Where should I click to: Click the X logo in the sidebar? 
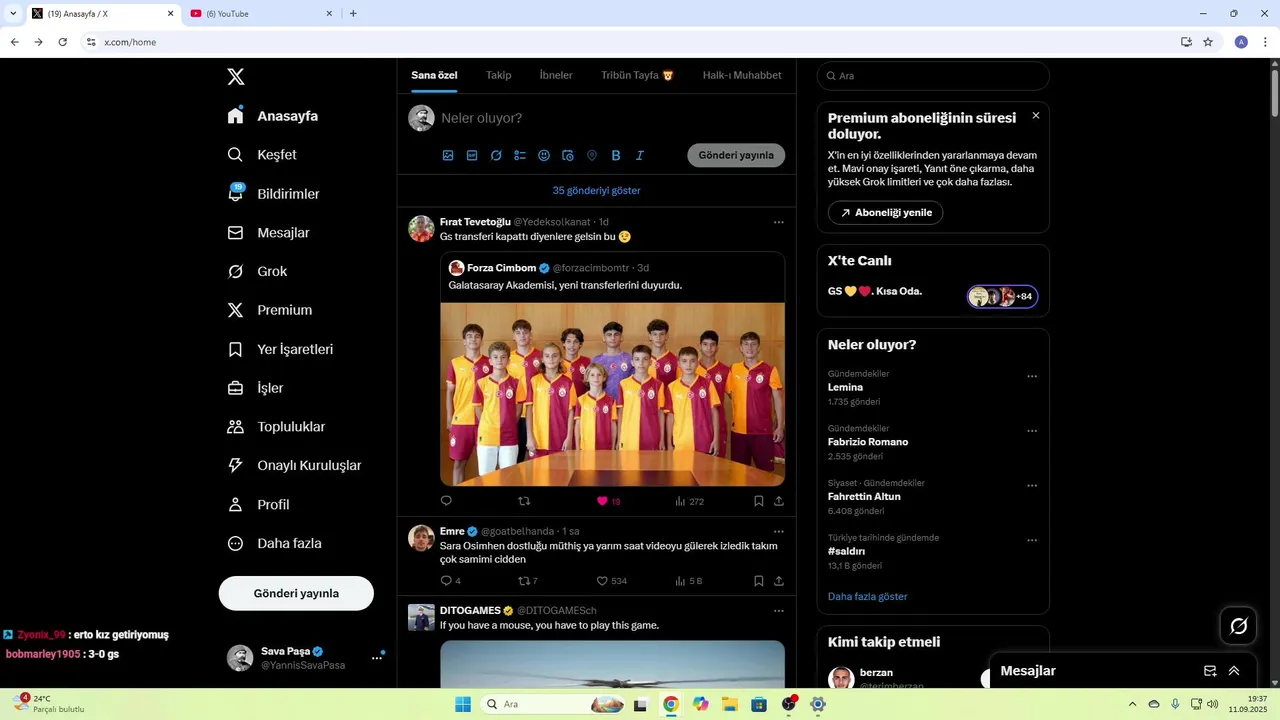pos(235,77)
